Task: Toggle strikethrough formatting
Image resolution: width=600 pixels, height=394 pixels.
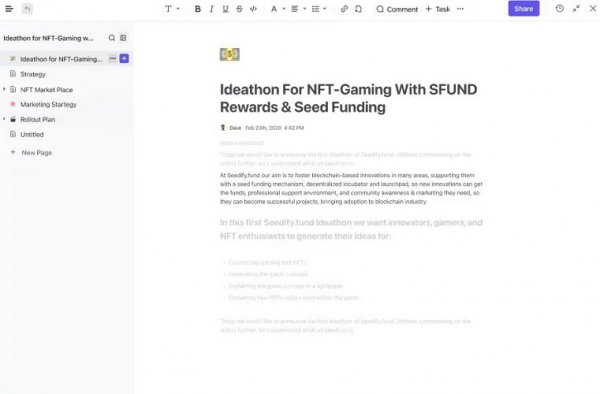Action: point(239,9)
